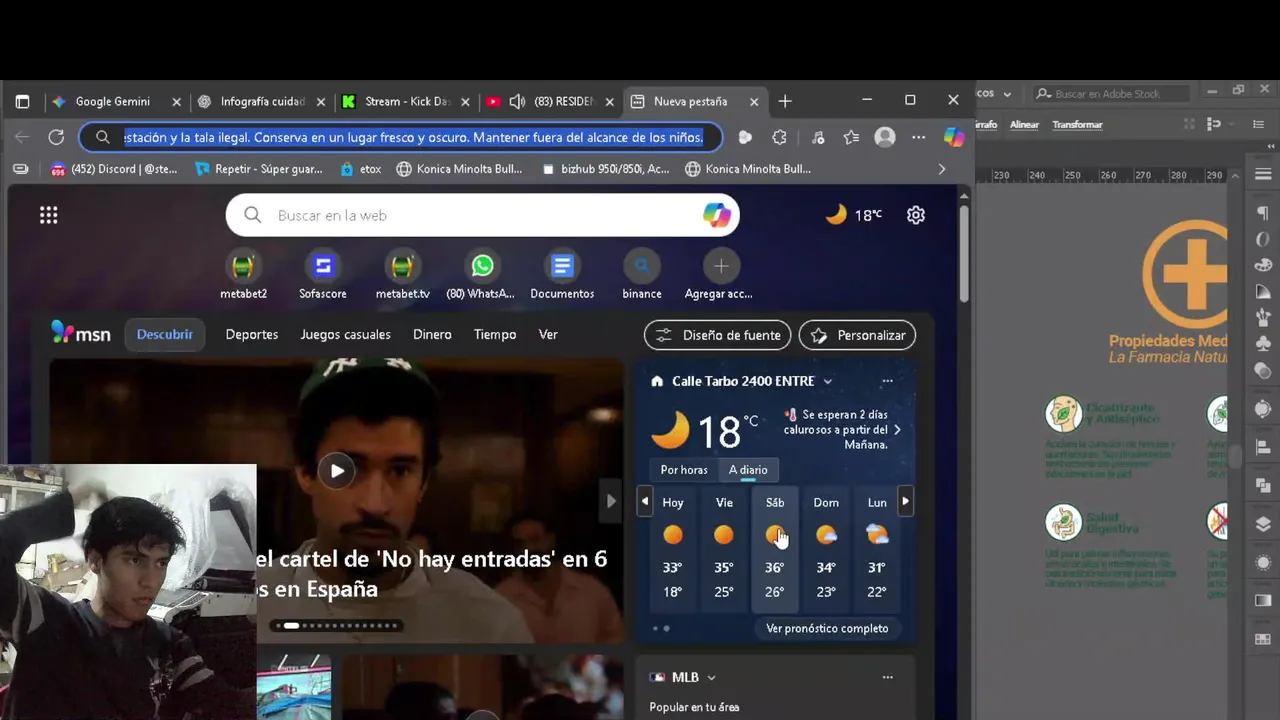Expand the MLB card dropdown
Viewport: 1280px width, 720px height.
point(711,677)
